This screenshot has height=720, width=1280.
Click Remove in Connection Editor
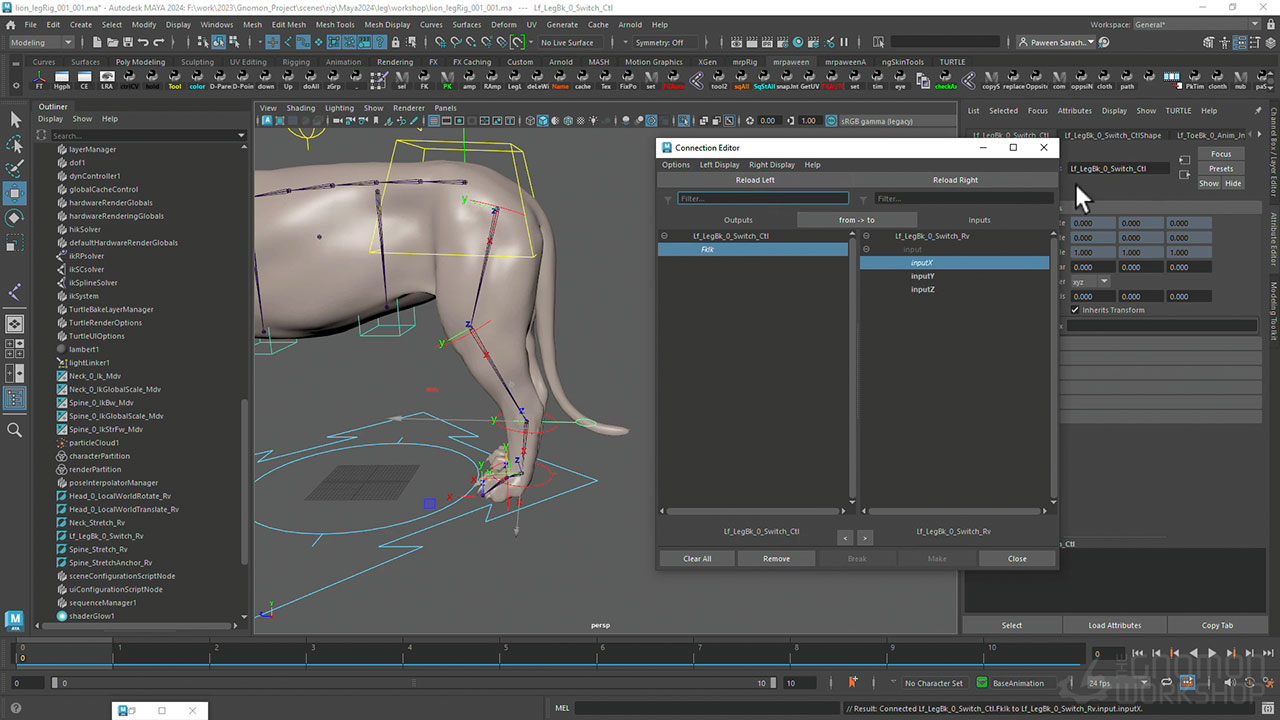776,559
